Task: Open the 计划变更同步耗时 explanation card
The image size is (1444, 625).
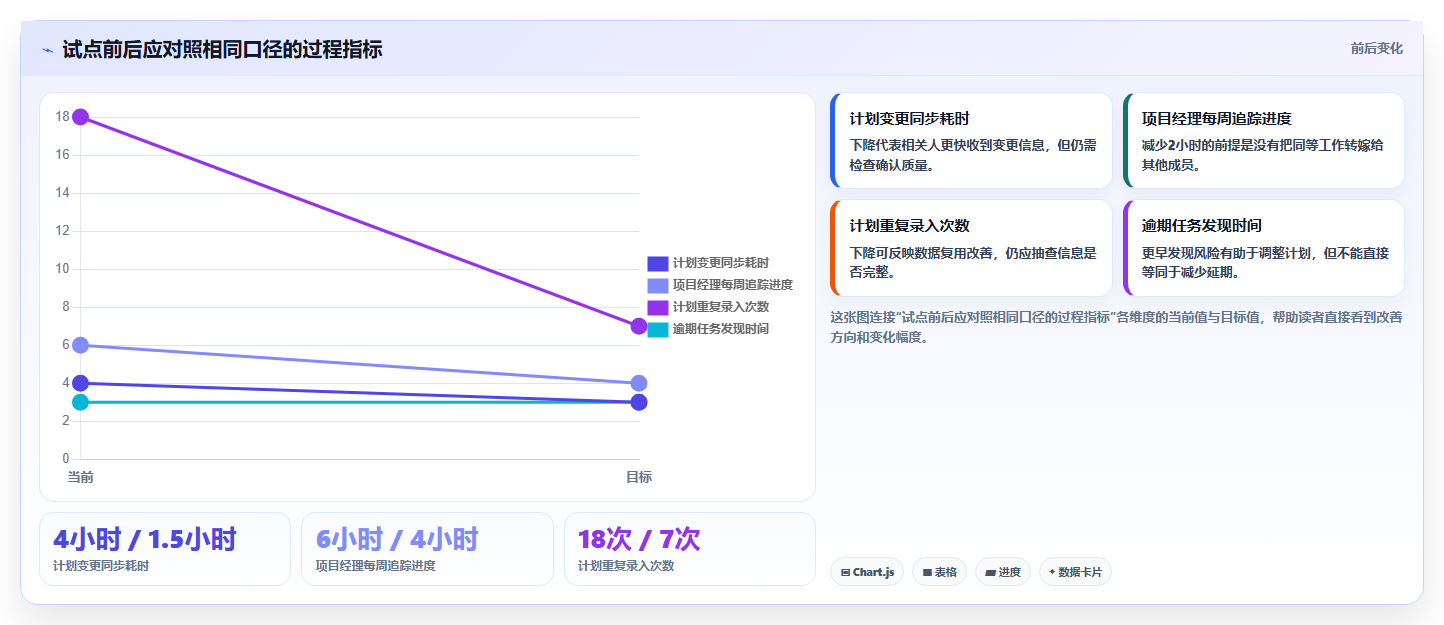Action: coord(971,141)
